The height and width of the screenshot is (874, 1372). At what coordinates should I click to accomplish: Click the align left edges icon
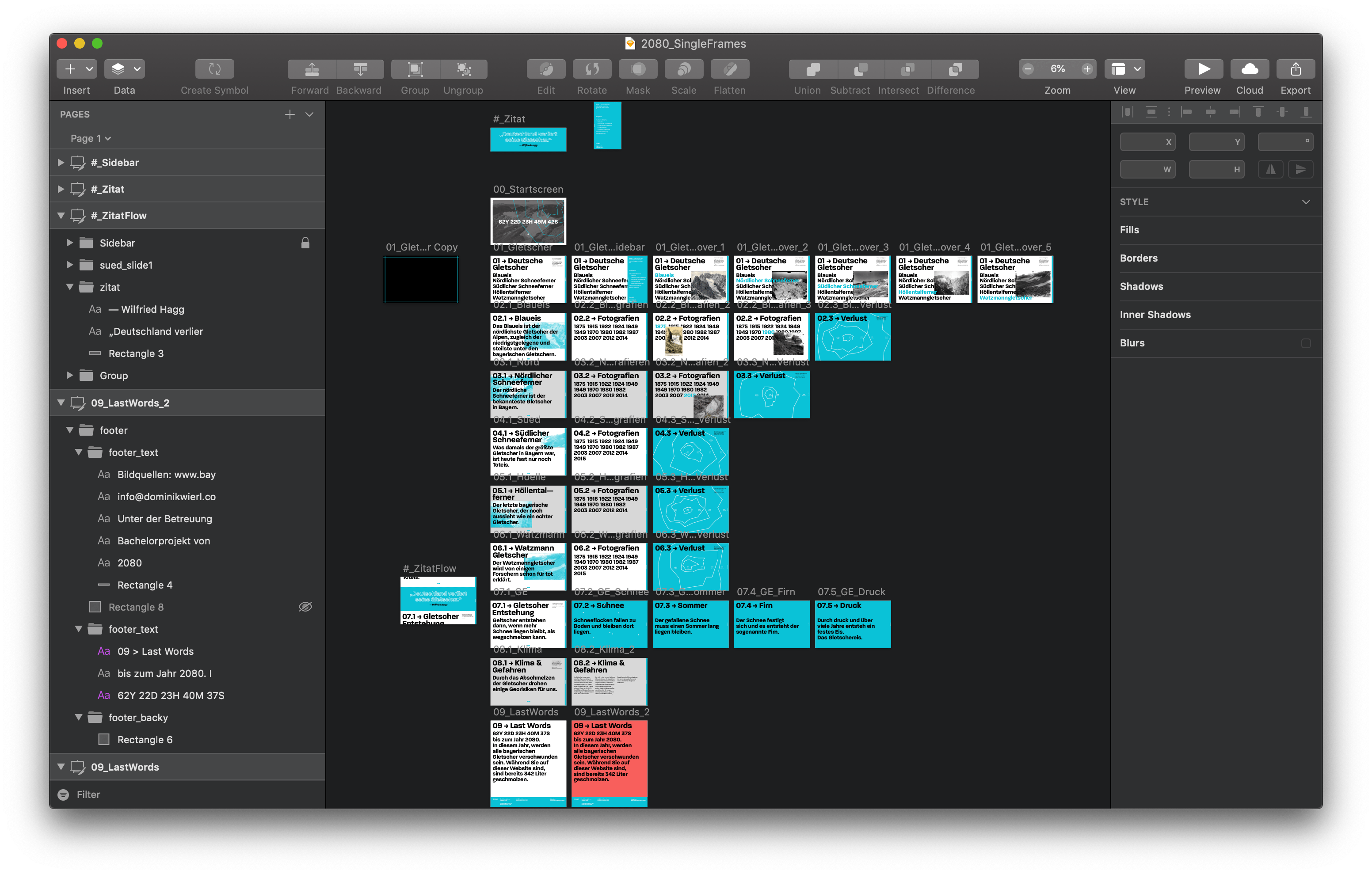(x=1186, y=112)
